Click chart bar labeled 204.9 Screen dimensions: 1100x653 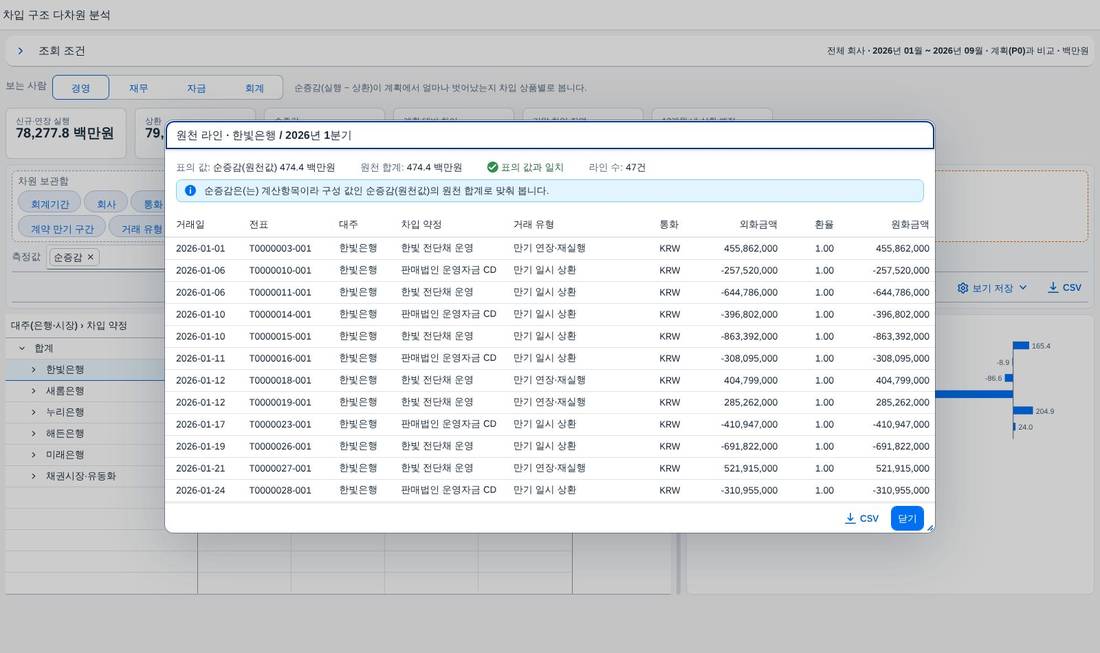(1024, 410)
